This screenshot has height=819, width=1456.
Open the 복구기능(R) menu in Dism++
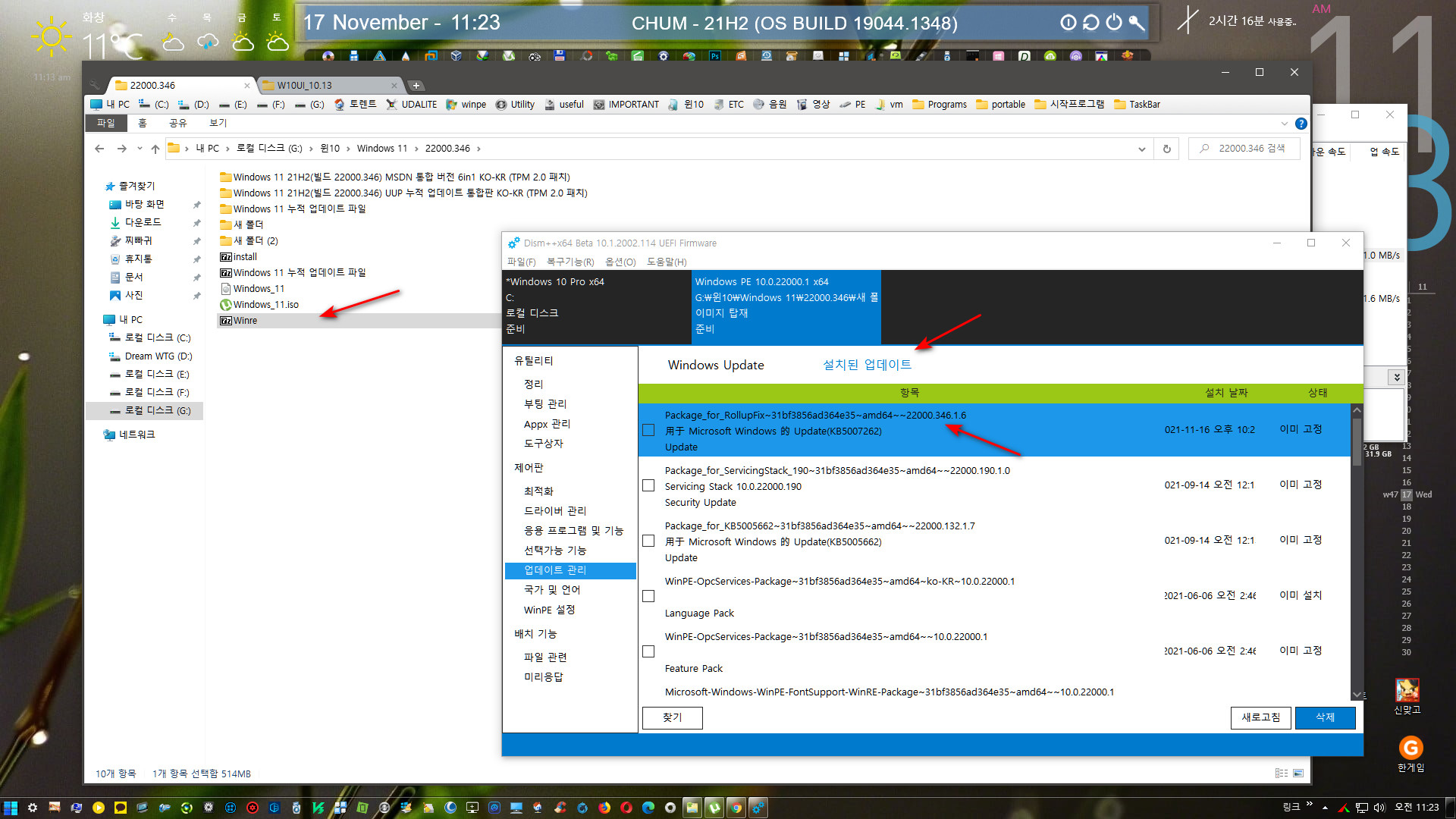coord(570,262)
